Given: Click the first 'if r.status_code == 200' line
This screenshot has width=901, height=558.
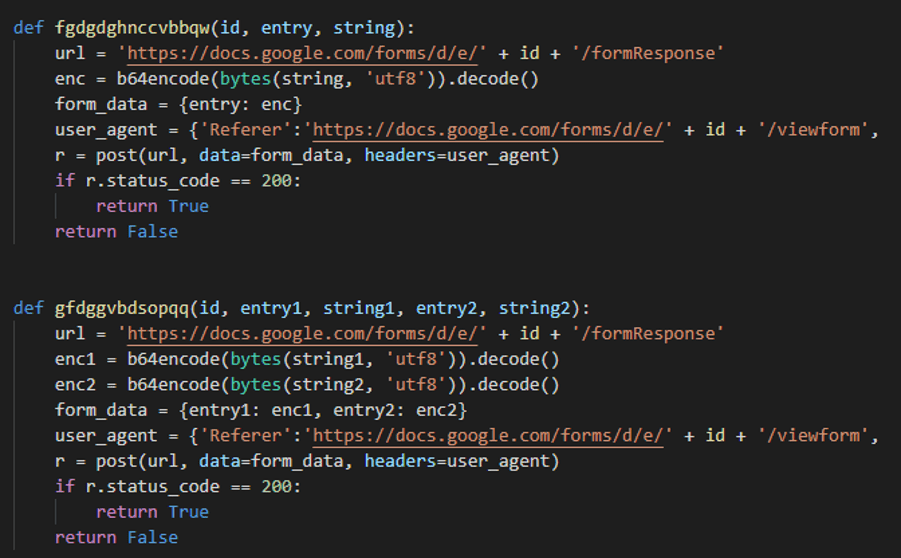Looking at the screenshot, I should tap(178, 181).
